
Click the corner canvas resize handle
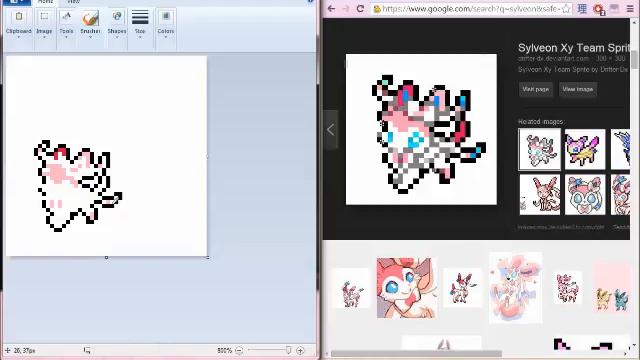point(208,258)
